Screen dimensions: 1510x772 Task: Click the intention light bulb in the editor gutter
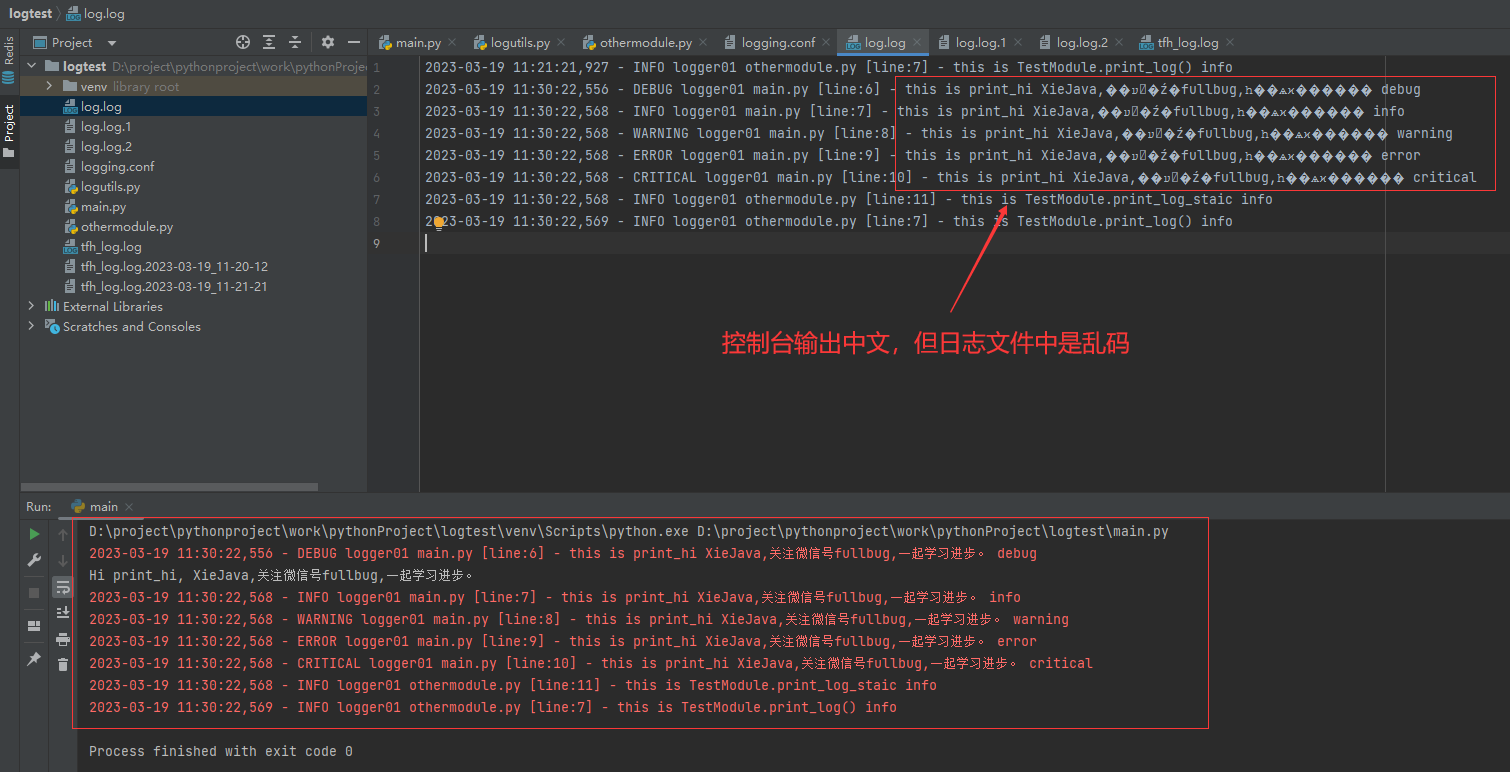coord(438,223)
